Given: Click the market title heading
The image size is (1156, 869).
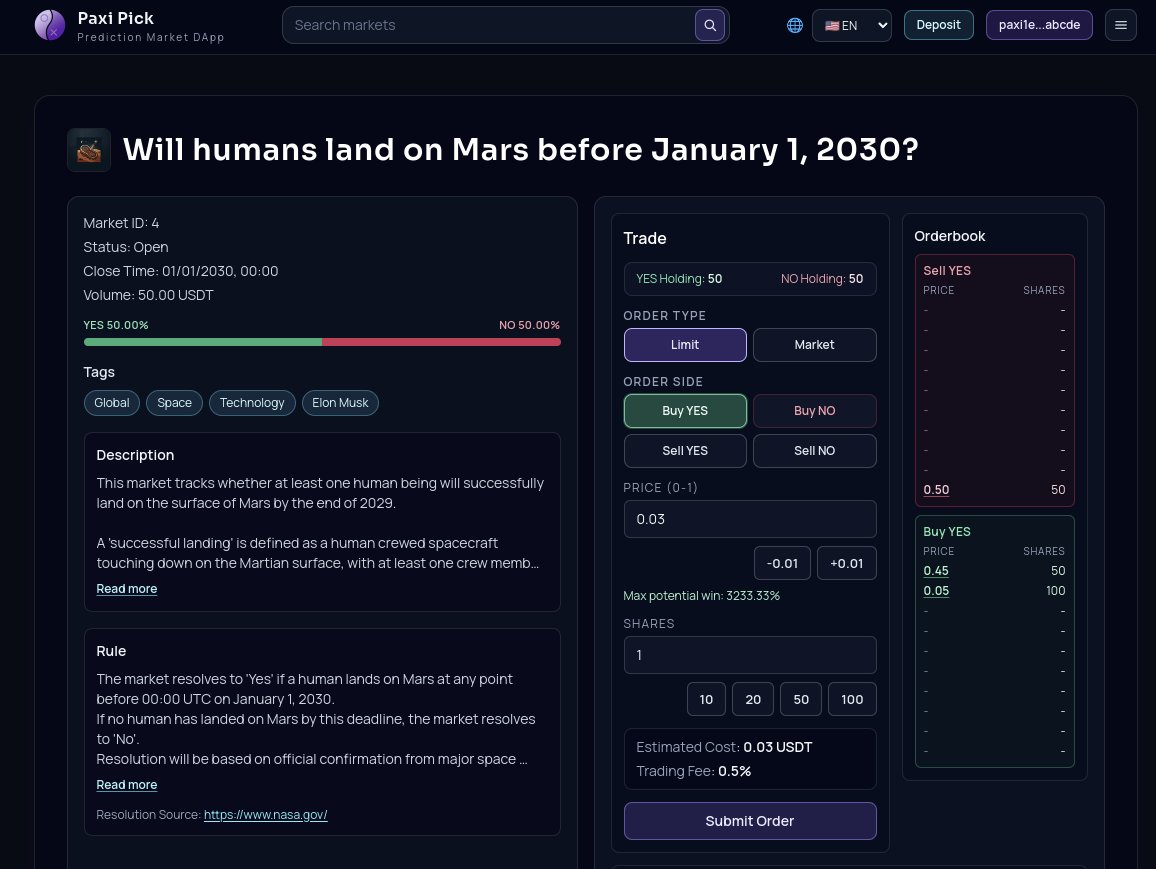Looking at the screenshot, I should [520, 150].
